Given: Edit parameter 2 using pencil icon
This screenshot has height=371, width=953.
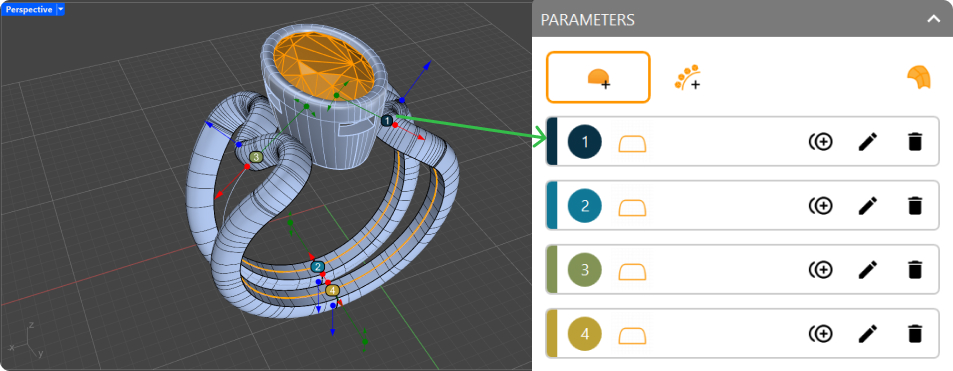Looking at the screenshot, I should point(868,206).
